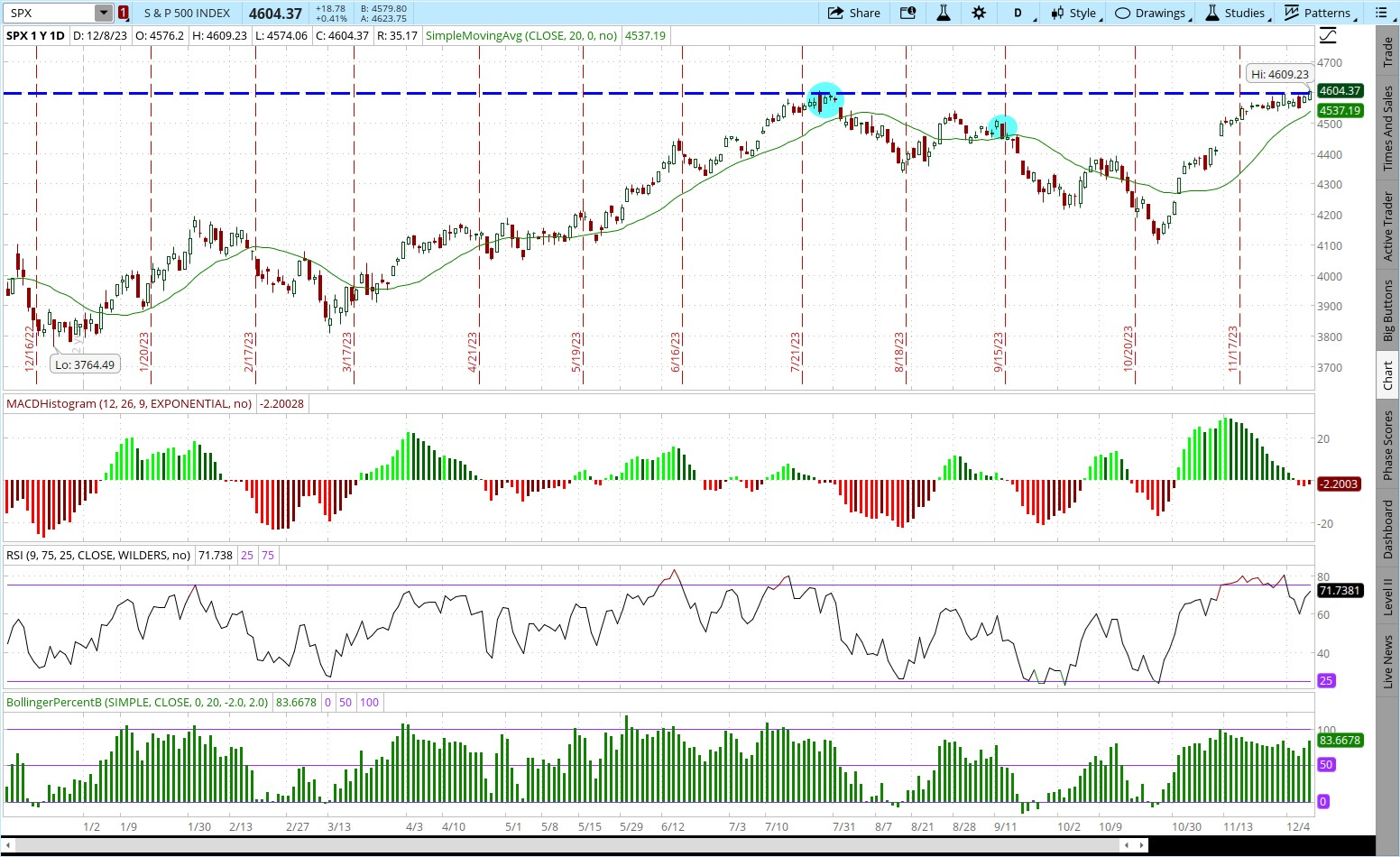Viewport: 1400px width, 857px height.
Task: Select the Live News side tab
Action: (1388, 661)
